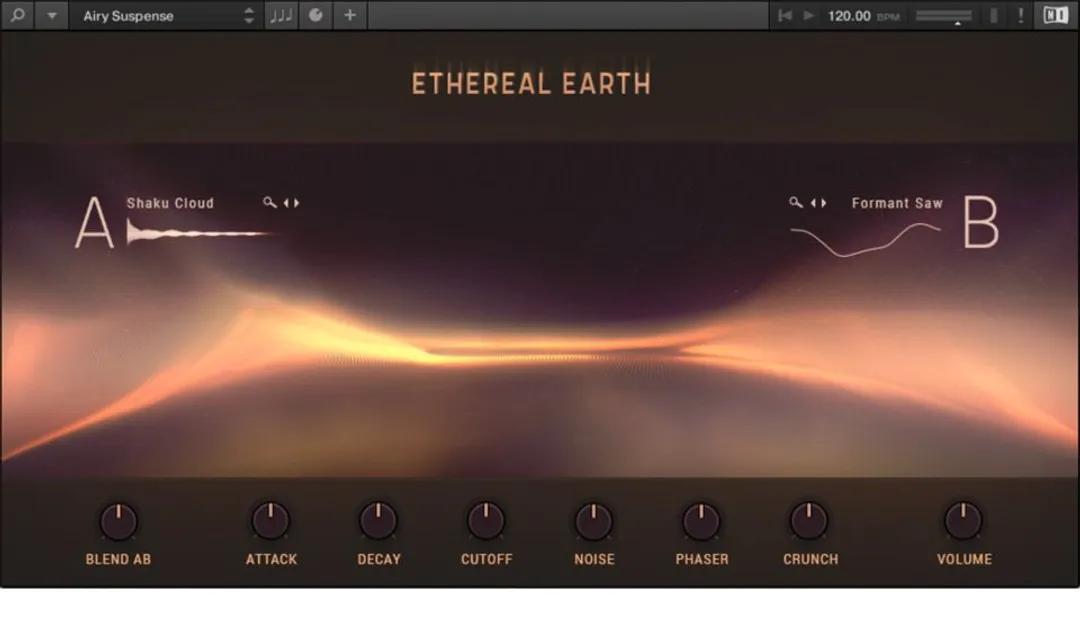Viewport: 1080px width, 622px height.
Task: Browse the next sample for Shaku Cloud with arrows
Action: (290, 203)
